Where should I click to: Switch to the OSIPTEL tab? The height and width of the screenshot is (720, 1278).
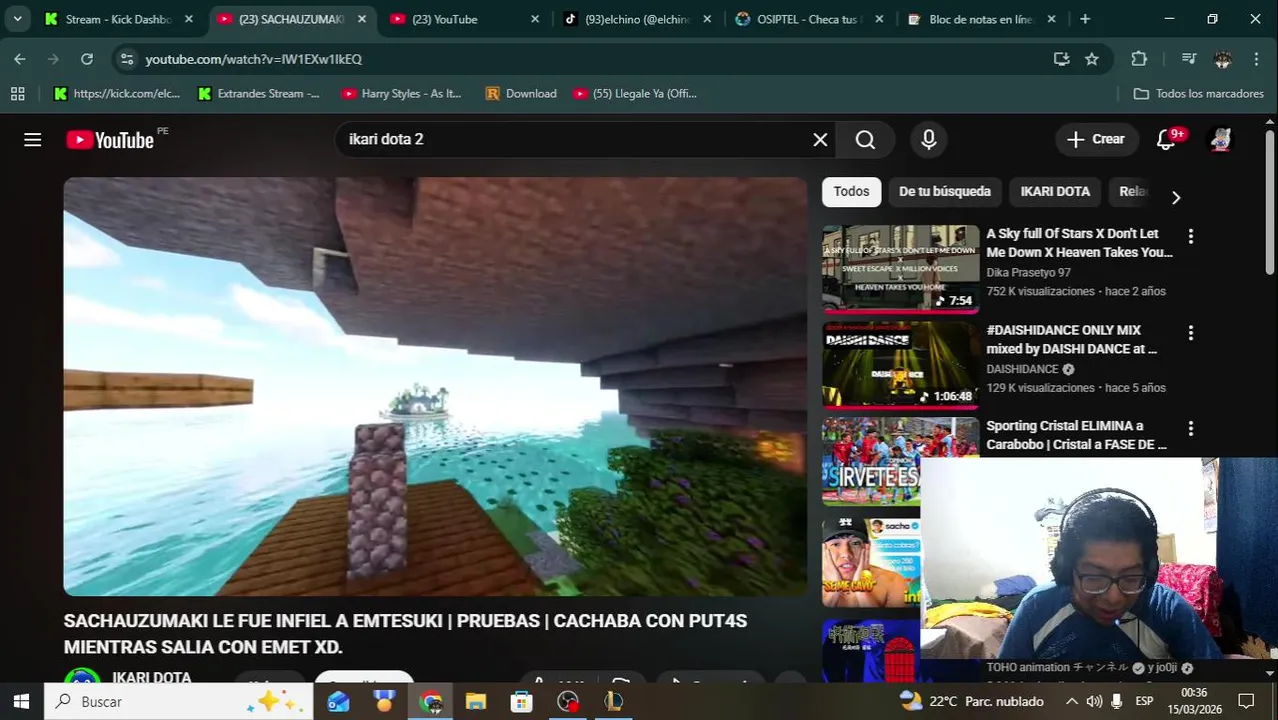point(810,19)
